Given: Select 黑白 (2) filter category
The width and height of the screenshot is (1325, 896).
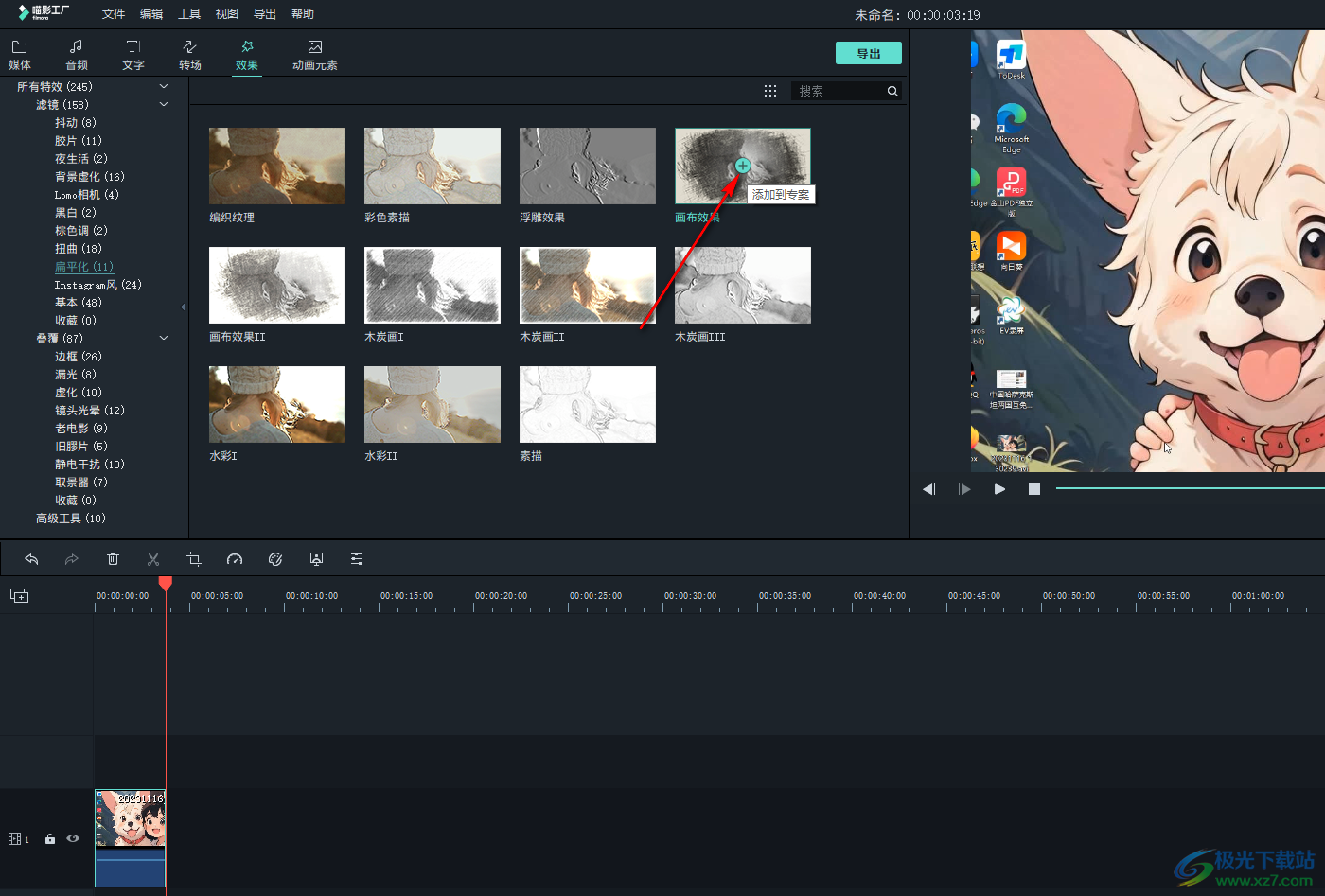Looking at the screenshot, I should 75,213.
